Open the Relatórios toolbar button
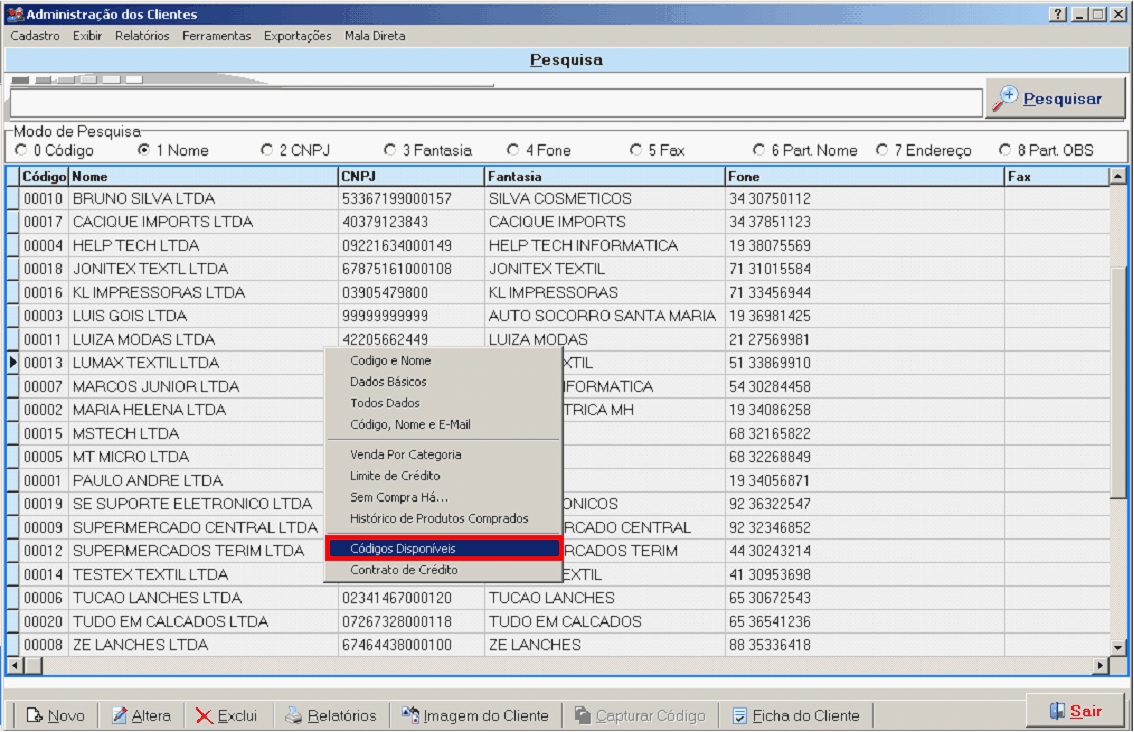1134x732 pixels. click(330, 715)
